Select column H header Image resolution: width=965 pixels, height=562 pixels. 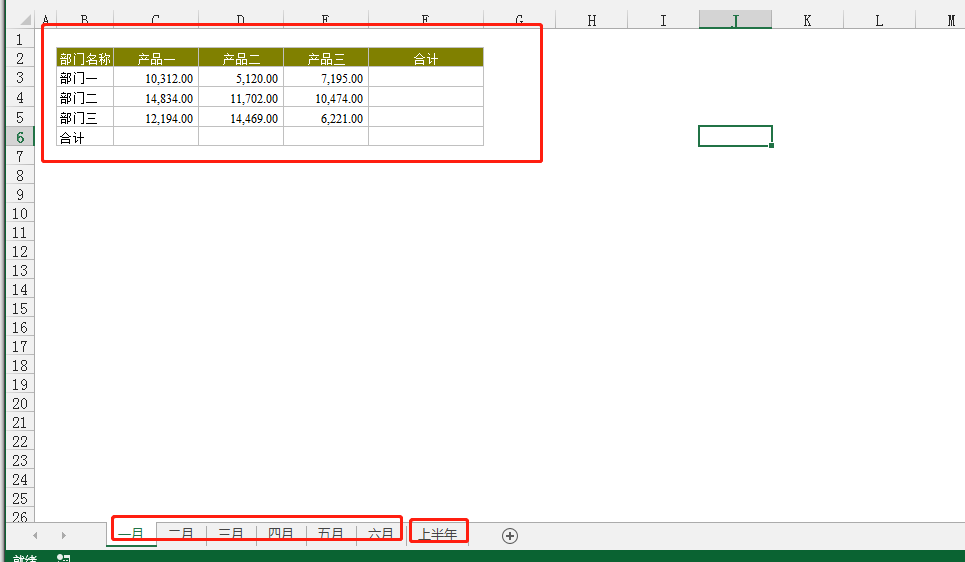[x=591, y=20]
